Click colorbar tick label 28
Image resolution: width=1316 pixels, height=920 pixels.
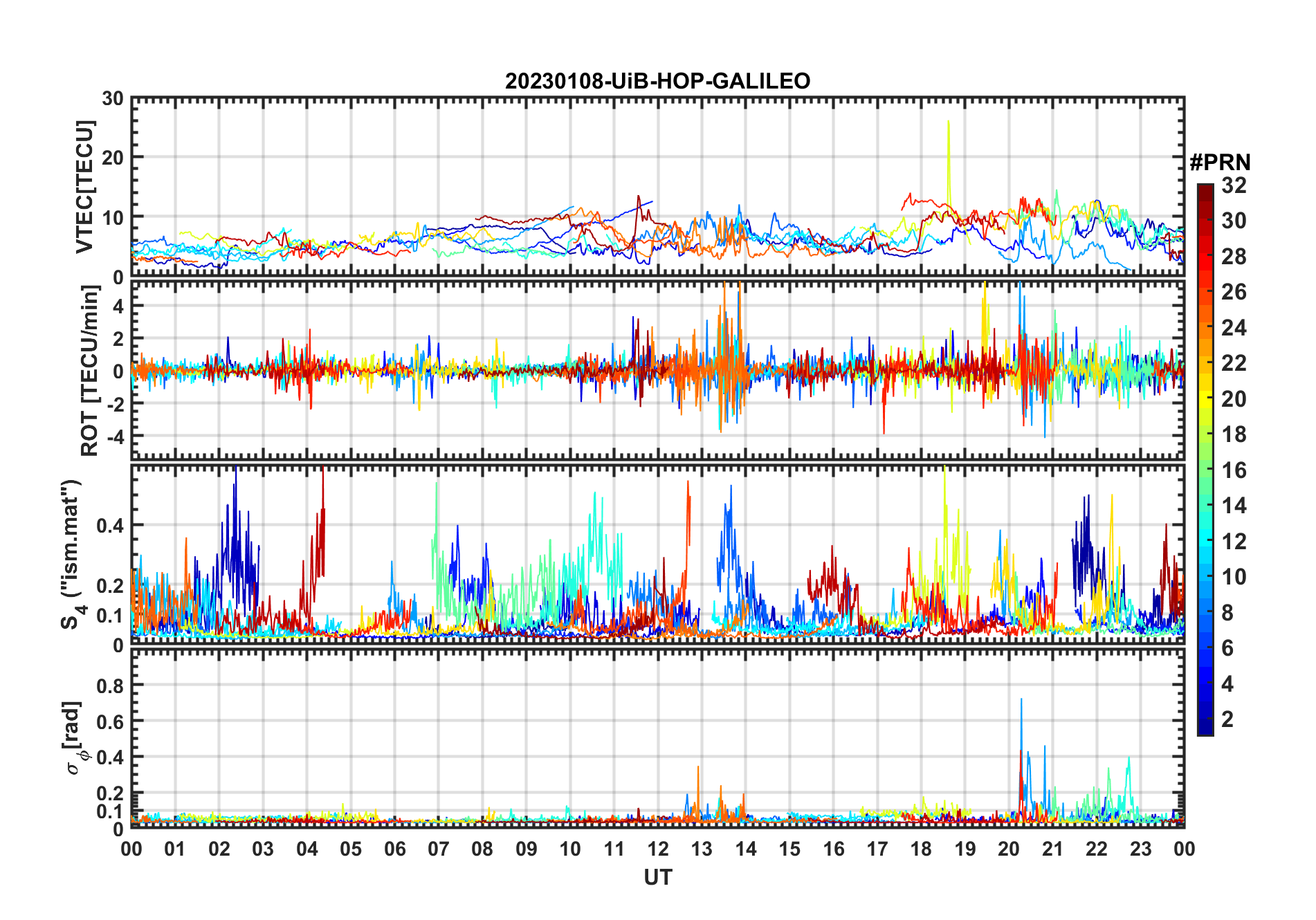(x=1234, y=257)
